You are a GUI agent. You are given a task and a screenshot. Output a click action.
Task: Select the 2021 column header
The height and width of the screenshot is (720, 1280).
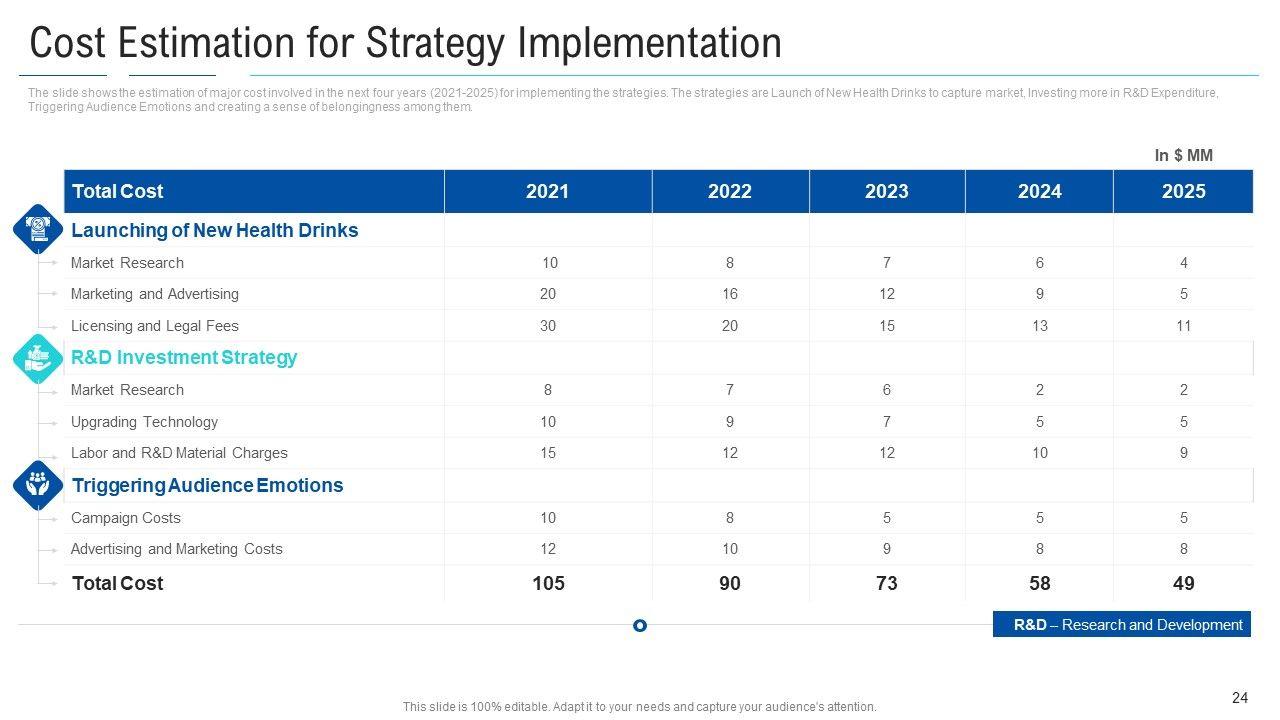point(548,191)
